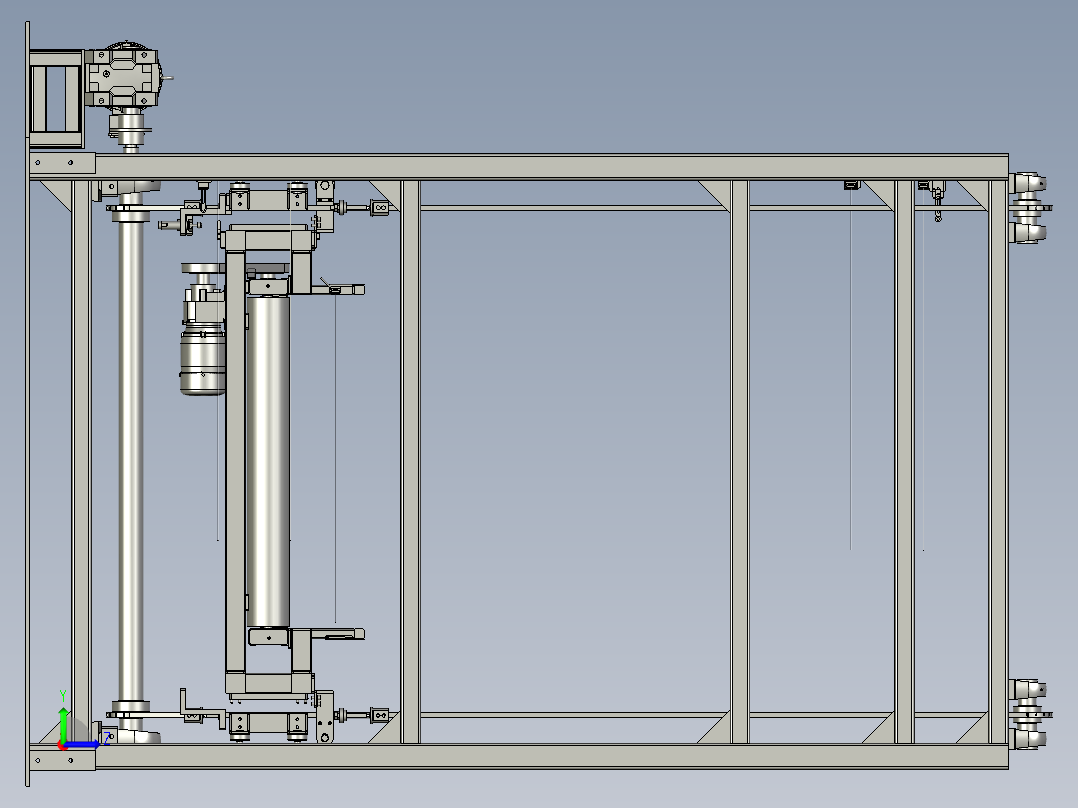The image size is (1078, 808).
Task: Click the upper arm bracket beside the roller
Action: [337, 289]
